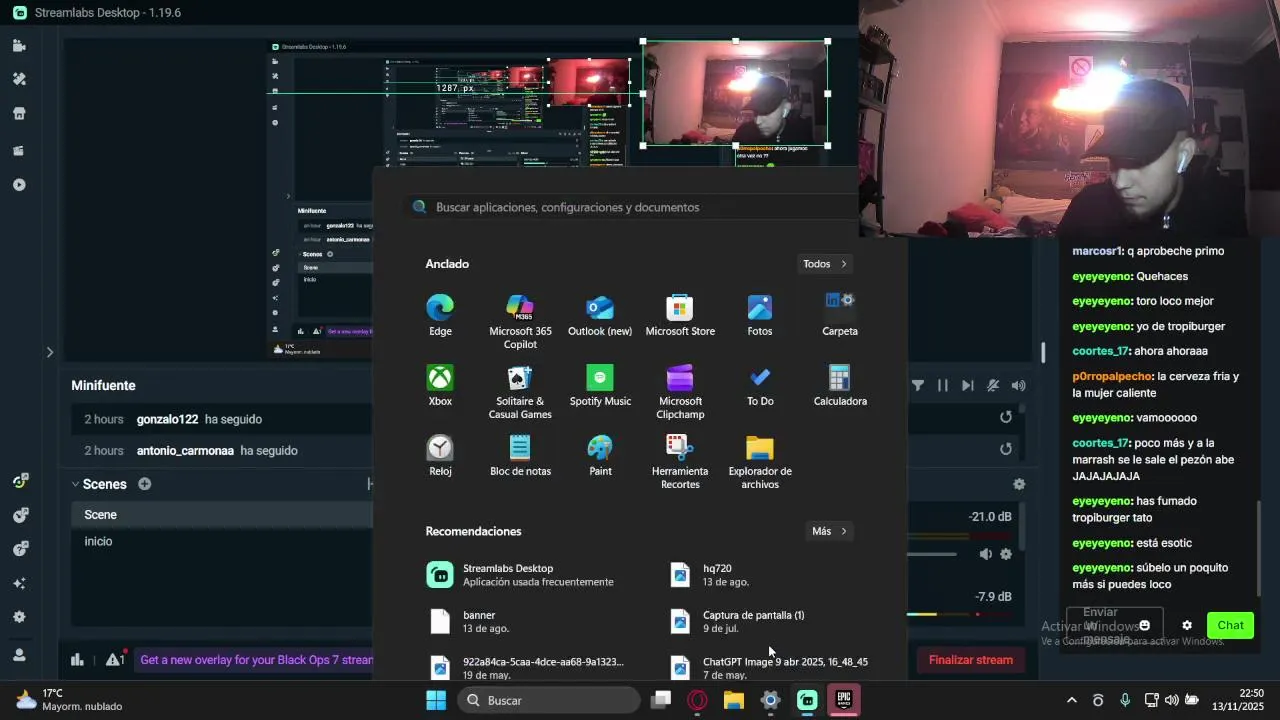Open the emoji picker in chat box
Image resolution: width=1280 pixels, height=720 pixels.
(1145, 626)
